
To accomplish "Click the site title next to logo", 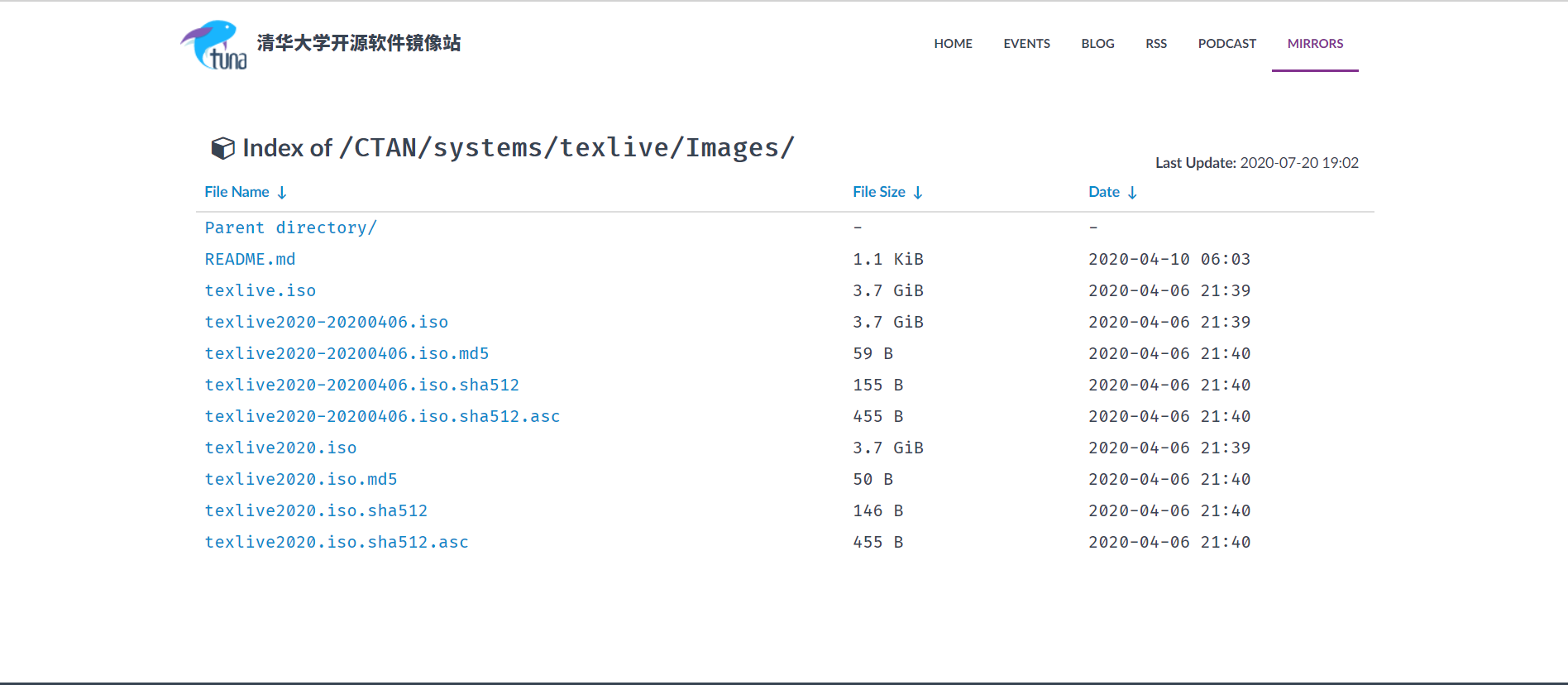I will coord(358,43).
